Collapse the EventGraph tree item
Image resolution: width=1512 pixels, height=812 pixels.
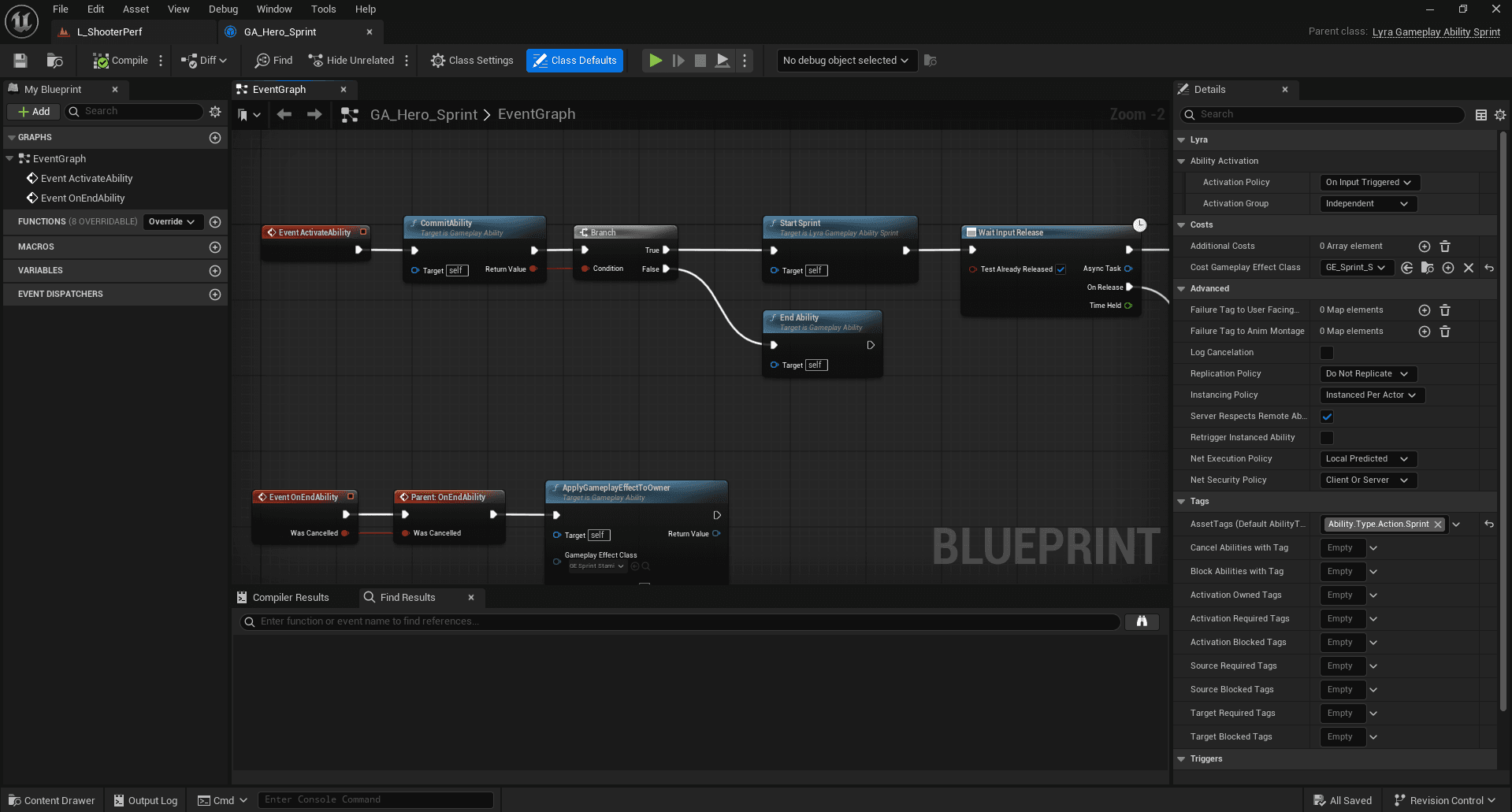(x=9, y=159)
